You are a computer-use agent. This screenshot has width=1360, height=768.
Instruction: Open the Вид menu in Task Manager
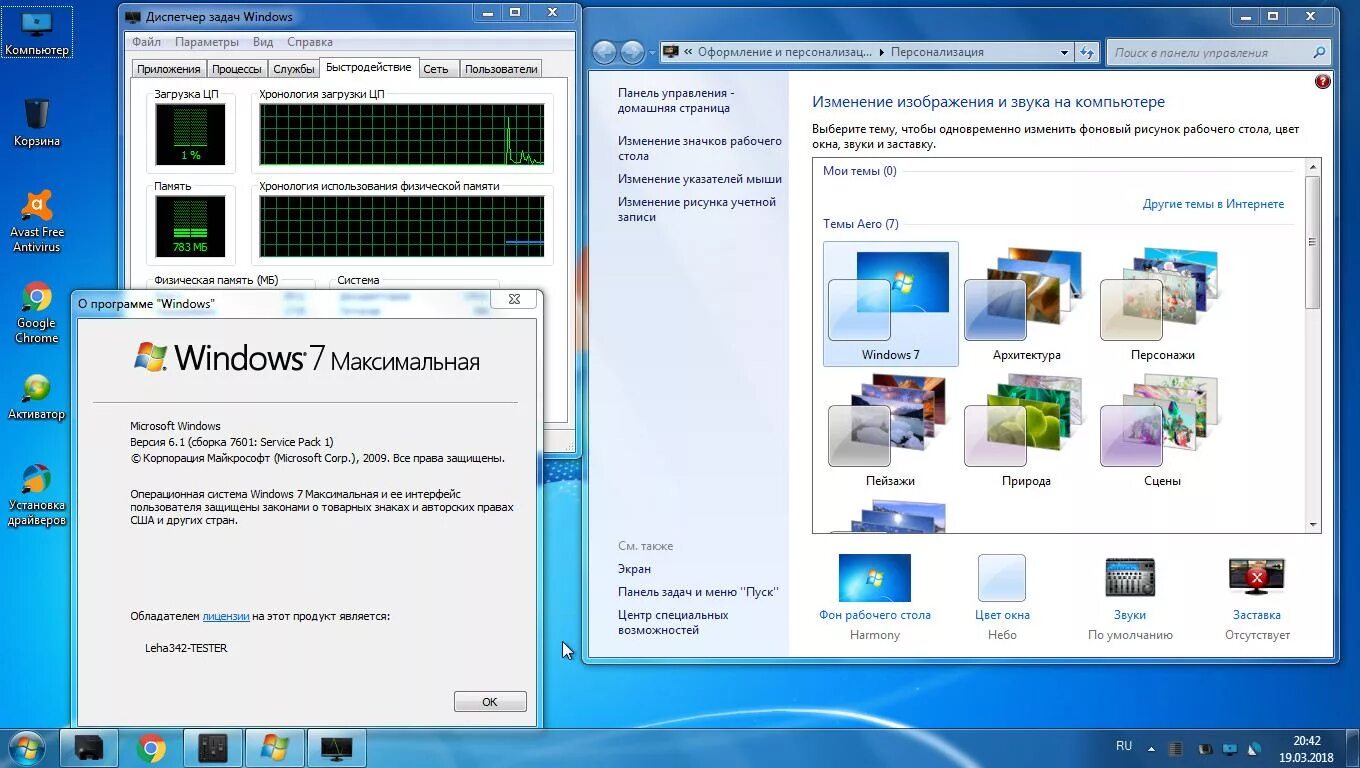point(263,42)
